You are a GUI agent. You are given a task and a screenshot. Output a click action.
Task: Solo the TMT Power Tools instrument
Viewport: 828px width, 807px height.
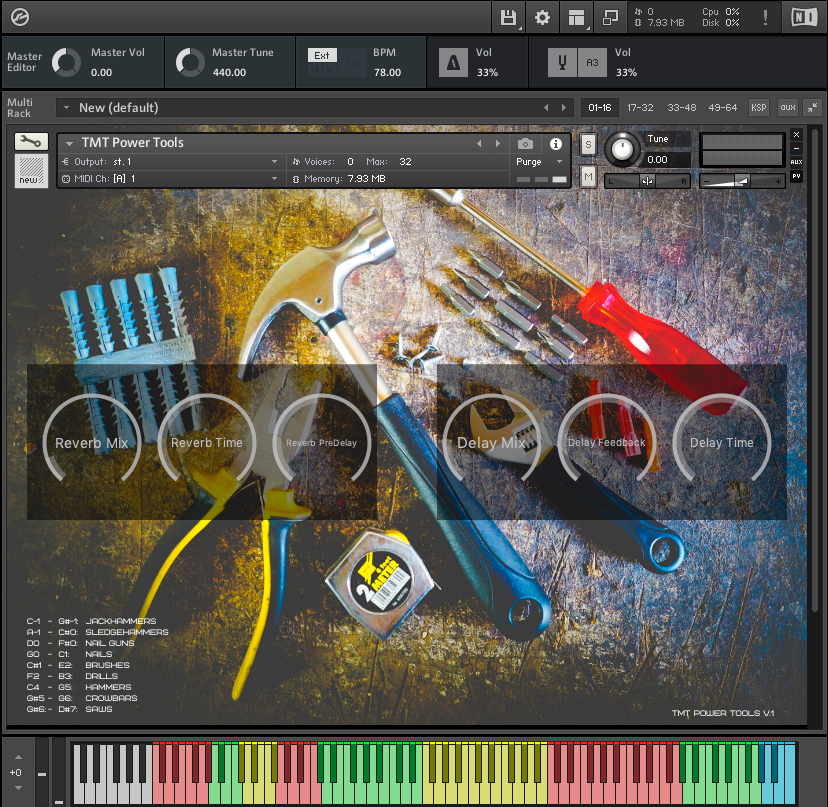tap(588, 143)
